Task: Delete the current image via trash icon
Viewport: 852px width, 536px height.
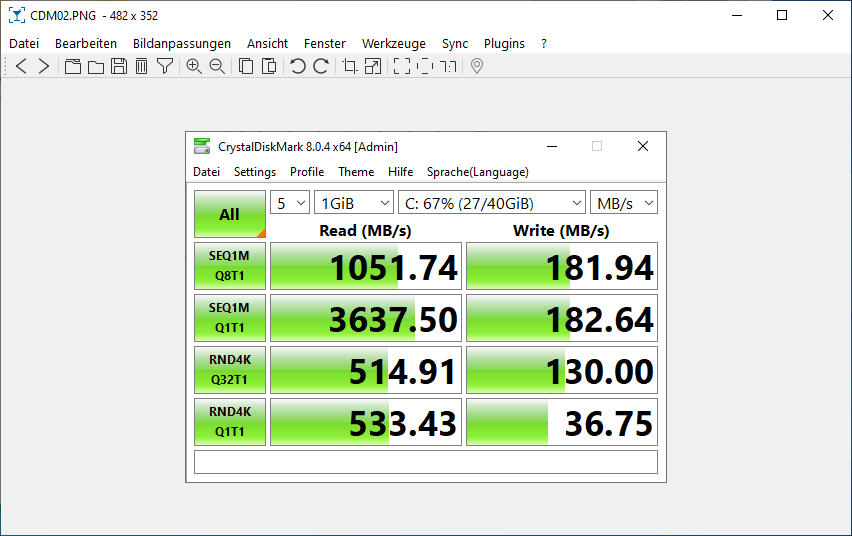Action: point(141,66)
